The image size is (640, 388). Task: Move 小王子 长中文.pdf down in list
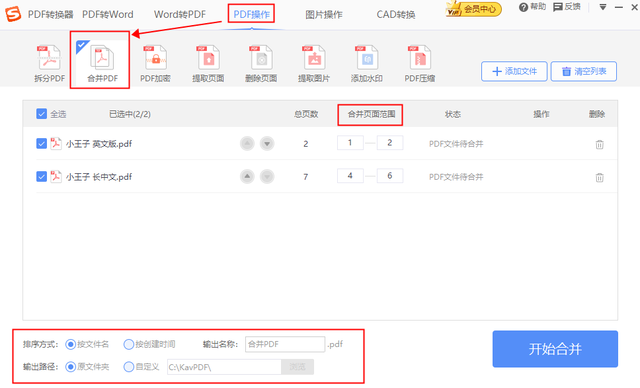[267, 177]
